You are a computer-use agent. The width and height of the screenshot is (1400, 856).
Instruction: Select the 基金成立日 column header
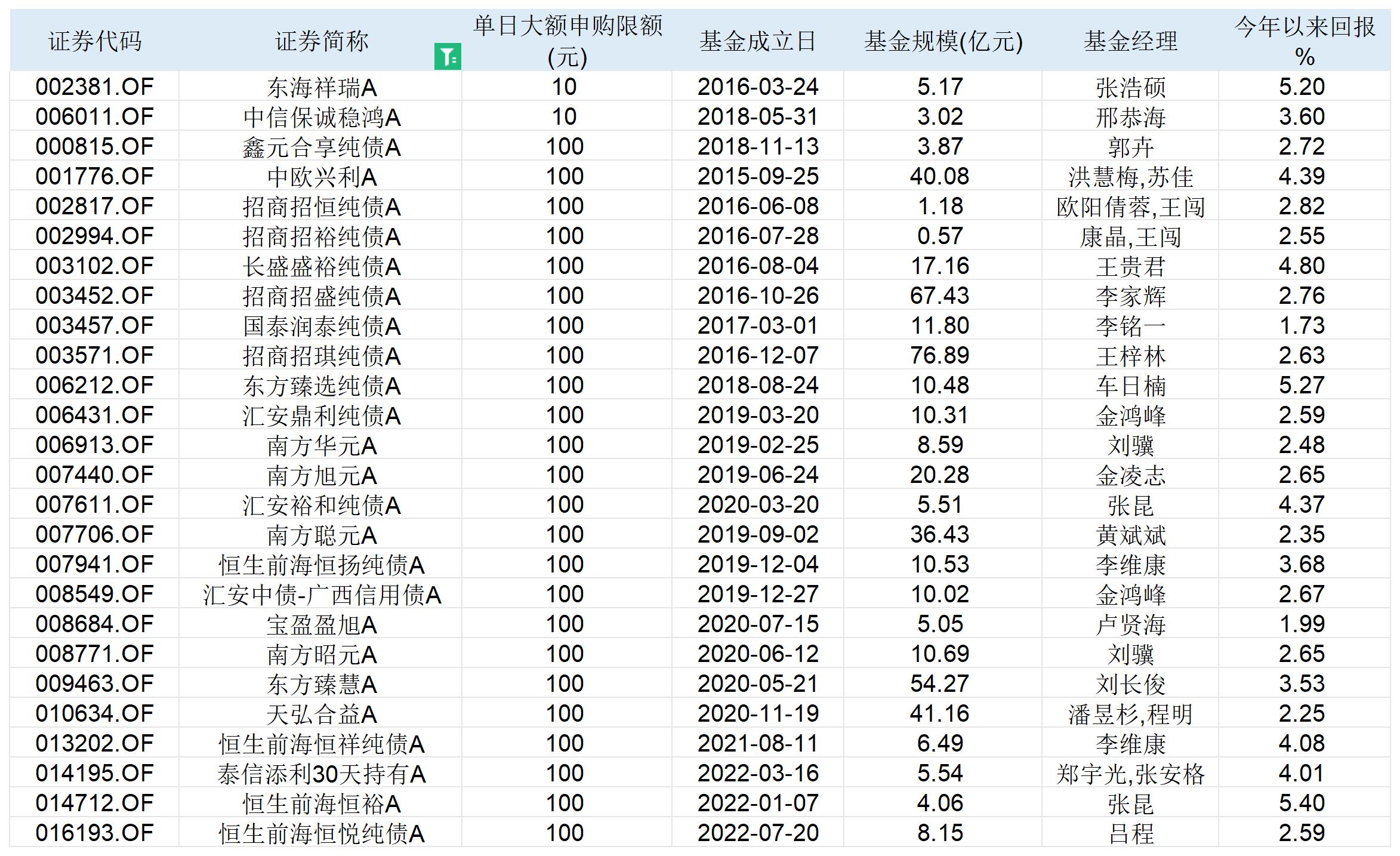click(x=757, y=41)
